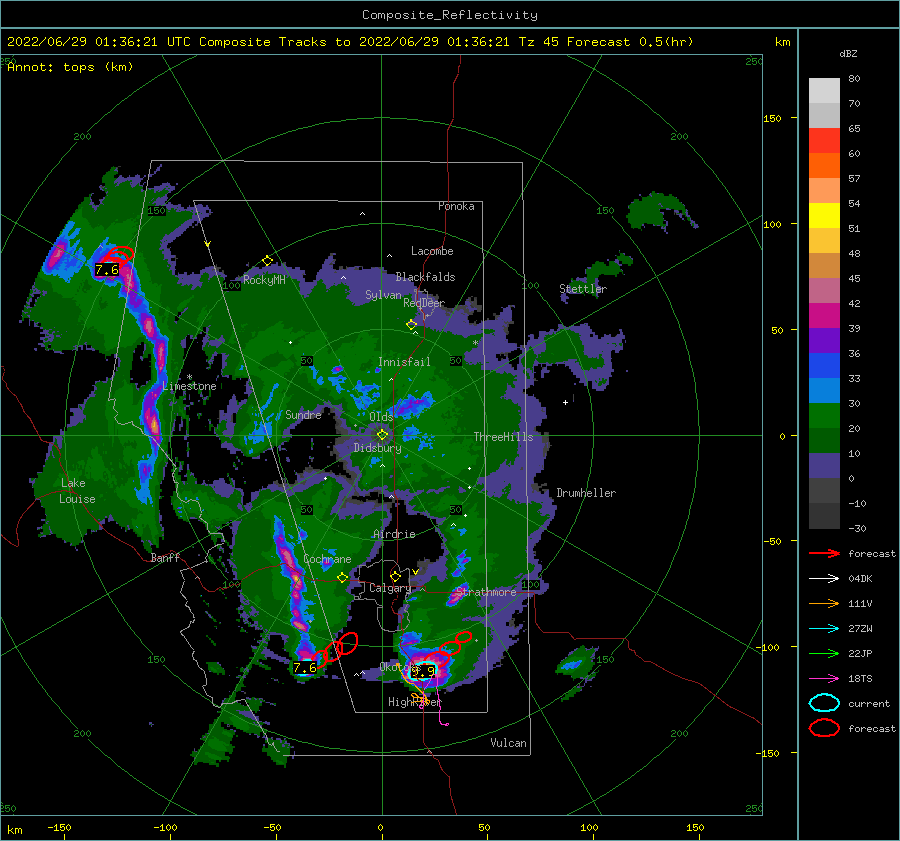Click the -150 tick on the bottom axis
Viewport: 900px width, 841px height.
click(x=59, y=827)
